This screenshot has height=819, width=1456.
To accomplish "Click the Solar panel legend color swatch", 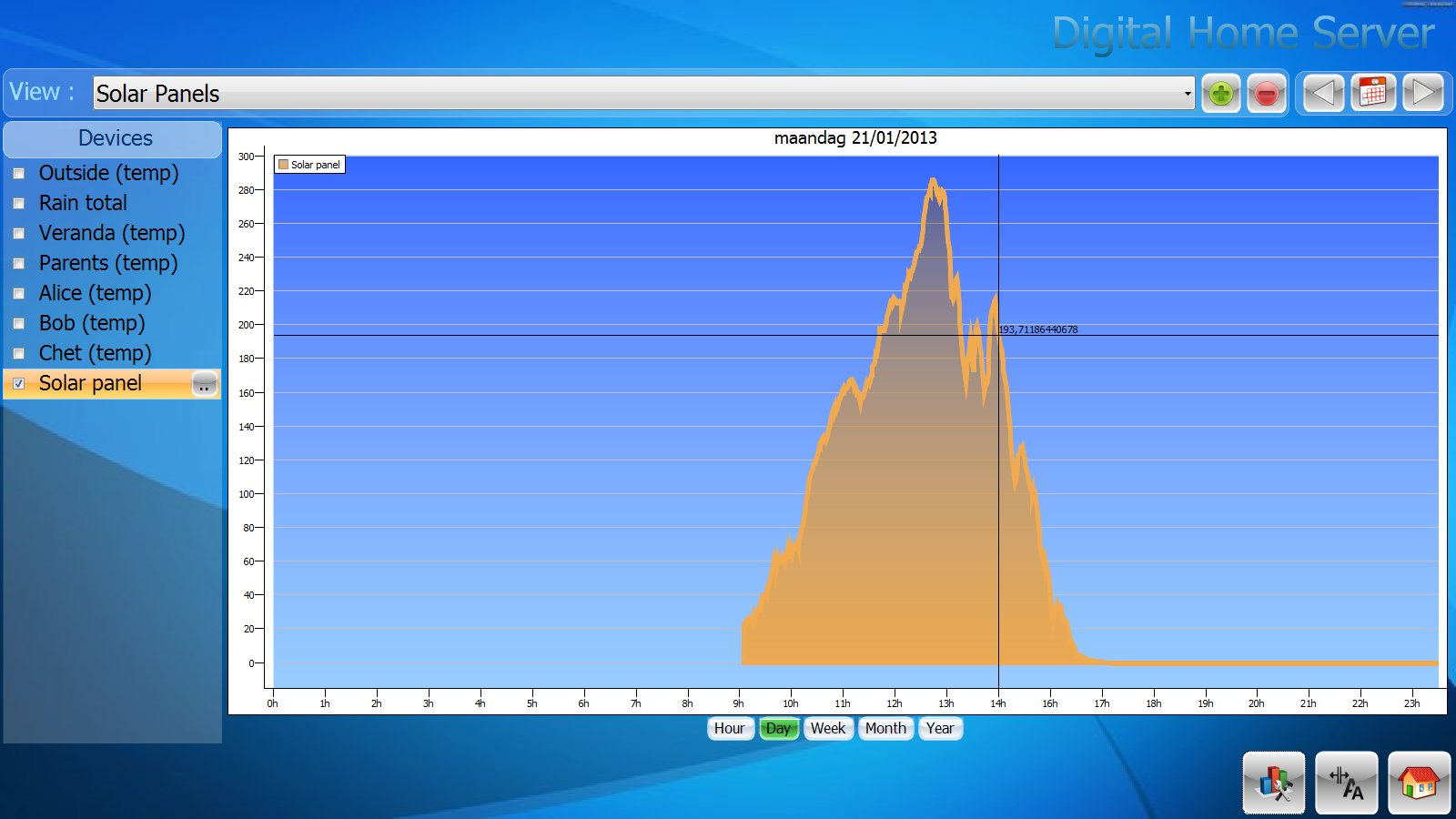I will tap(283, 165).
